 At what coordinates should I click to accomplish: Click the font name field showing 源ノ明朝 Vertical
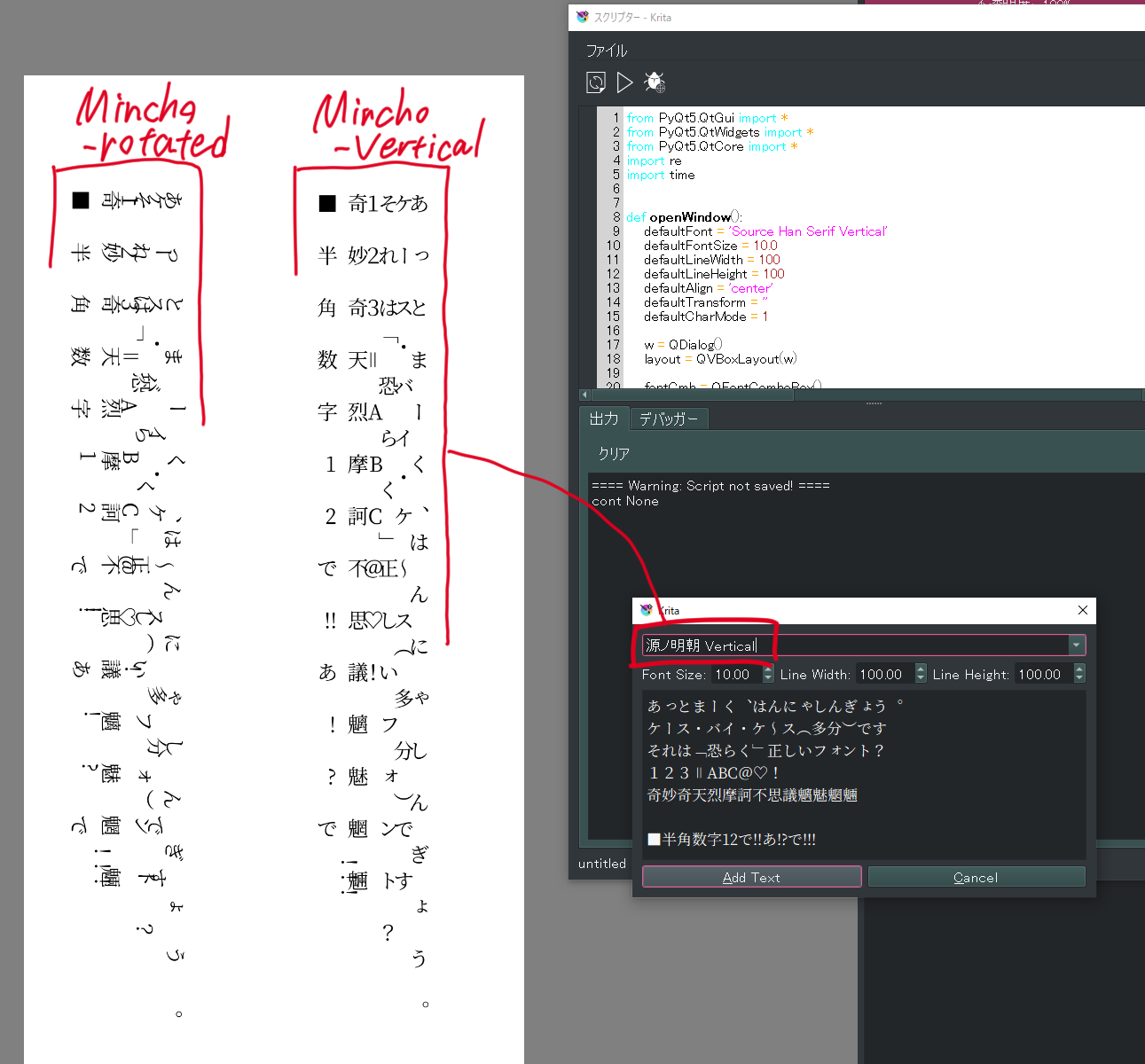(855, 645)
